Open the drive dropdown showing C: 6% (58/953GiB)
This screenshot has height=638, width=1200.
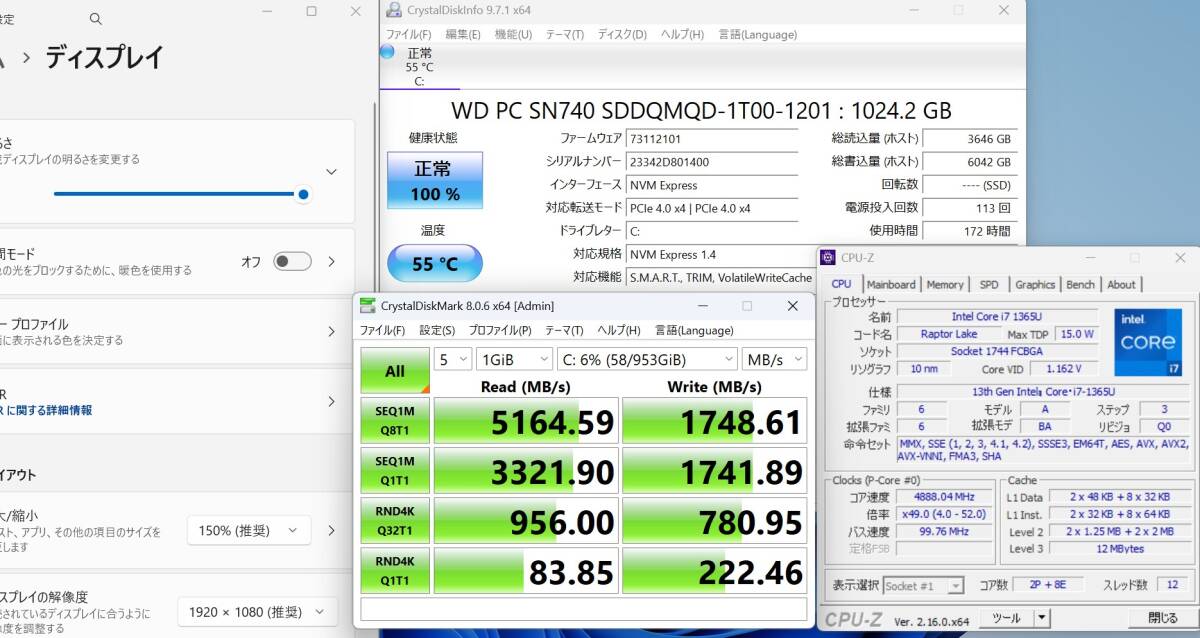coord(647,359)
